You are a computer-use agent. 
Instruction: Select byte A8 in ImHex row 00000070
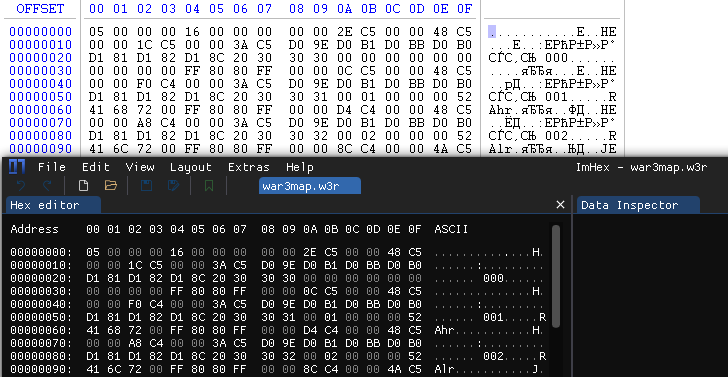135,344
